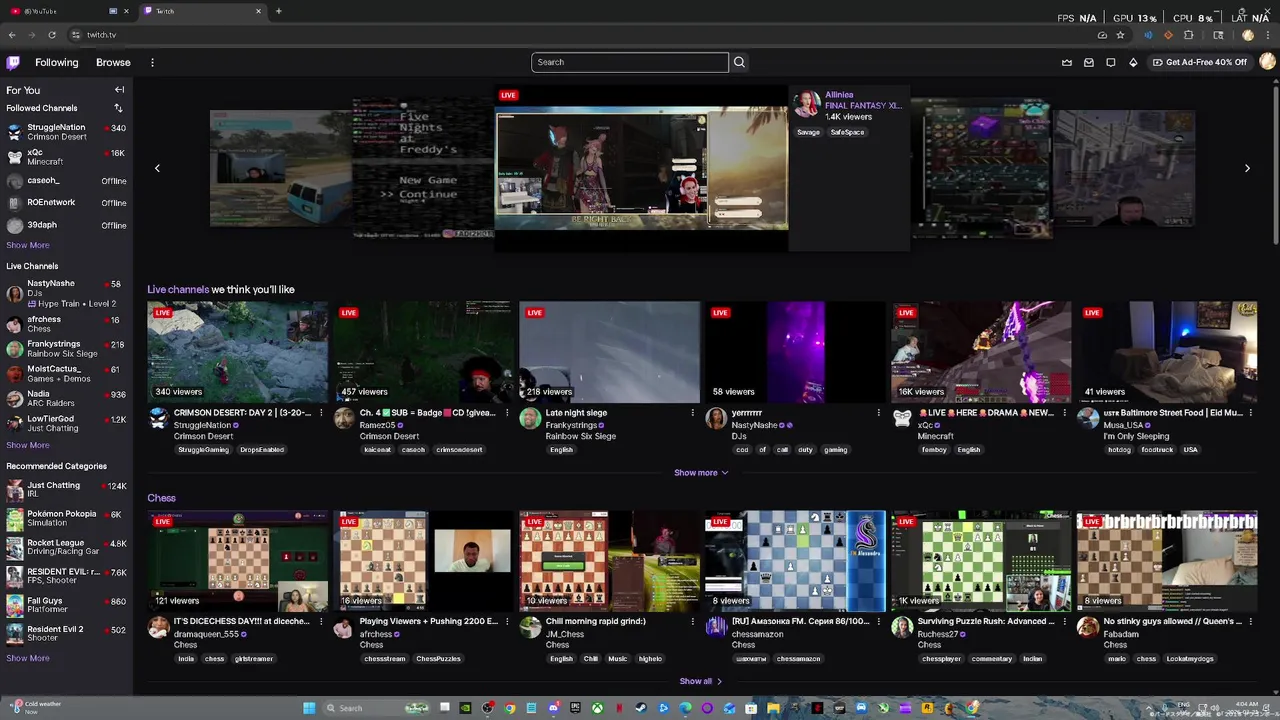This screenshot has height=720, width=1280.
Task: Bookmark this page with star icon
Action: (1120, 35)
